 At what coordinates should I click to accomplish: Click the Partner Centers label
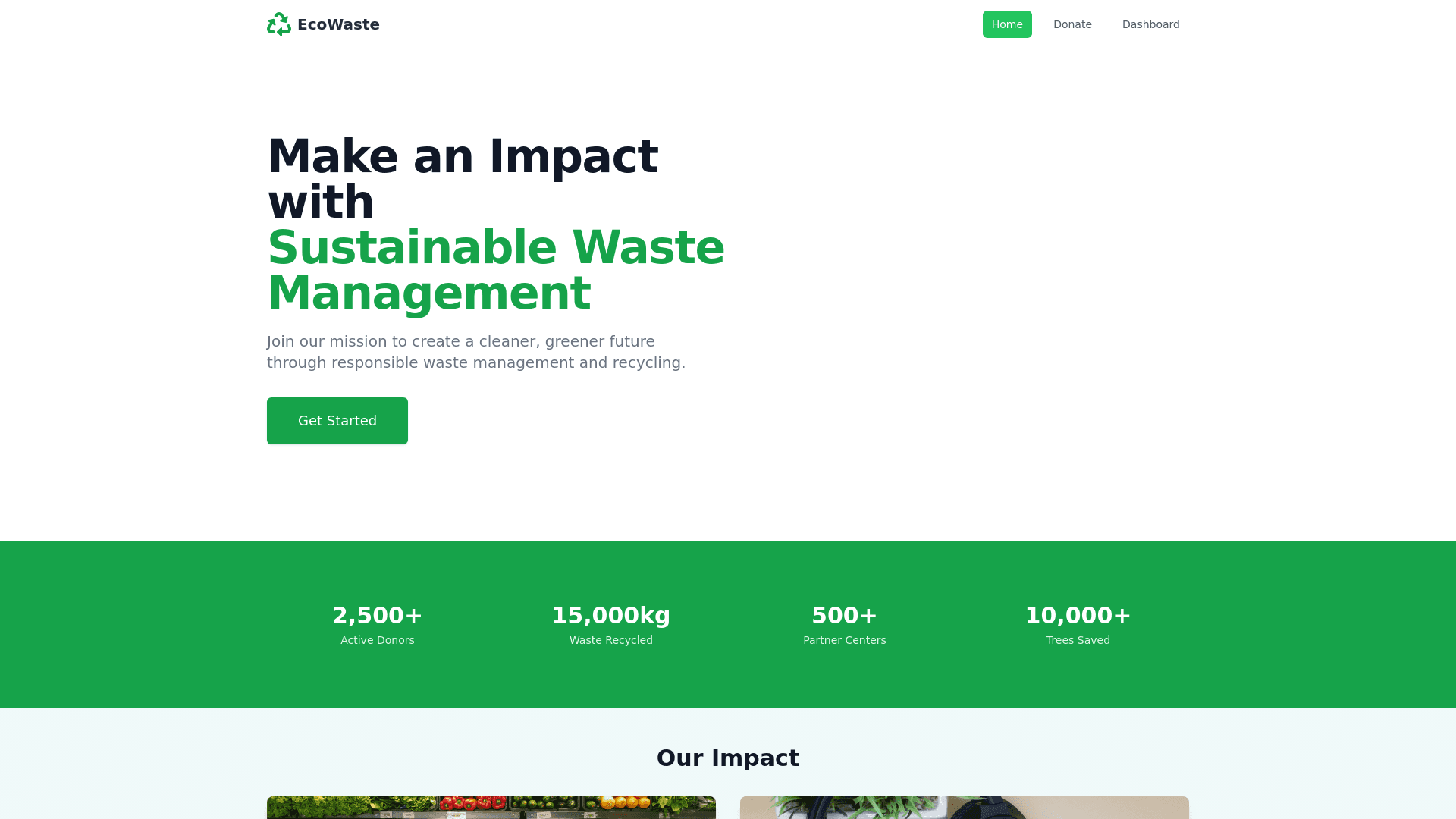(844, 640)
